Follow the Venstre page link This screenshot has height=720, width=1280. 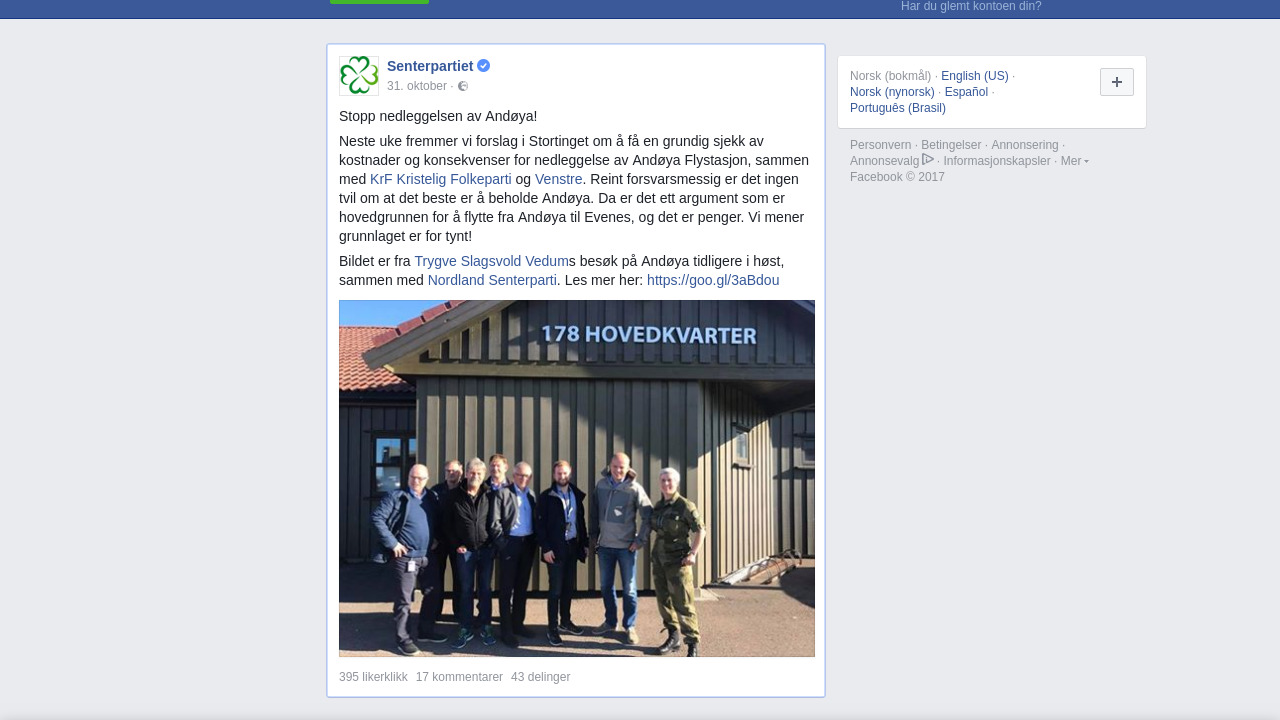click(558, 179)
